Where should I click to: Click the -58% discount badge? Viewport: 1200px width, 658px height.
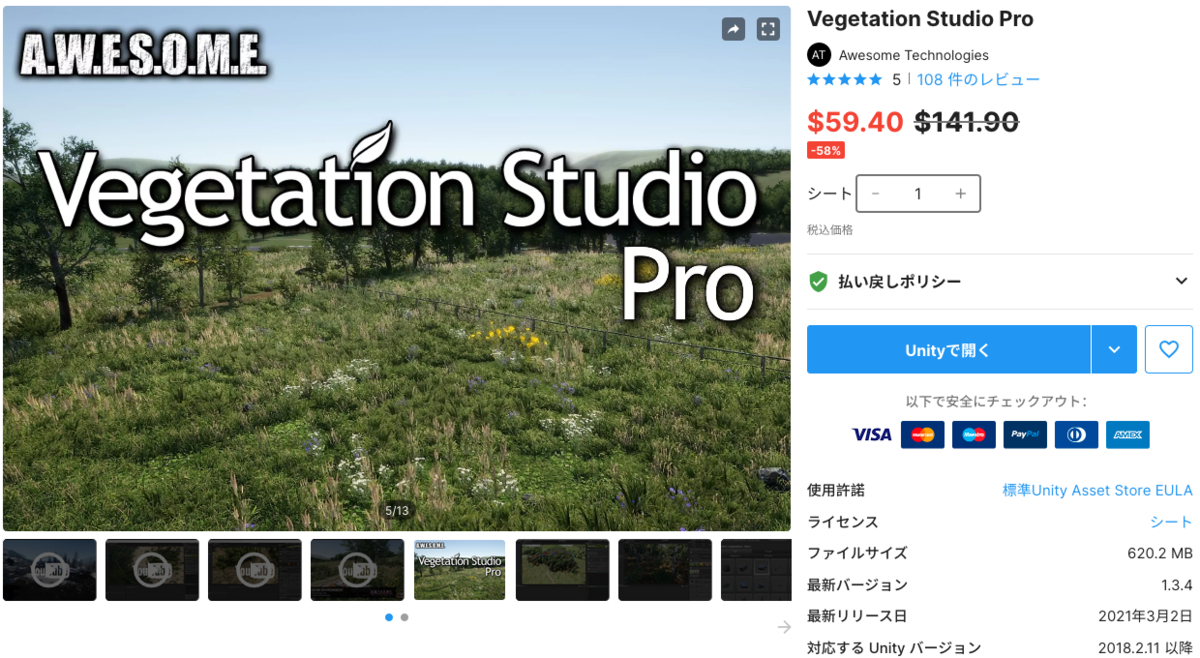[826, 151]
